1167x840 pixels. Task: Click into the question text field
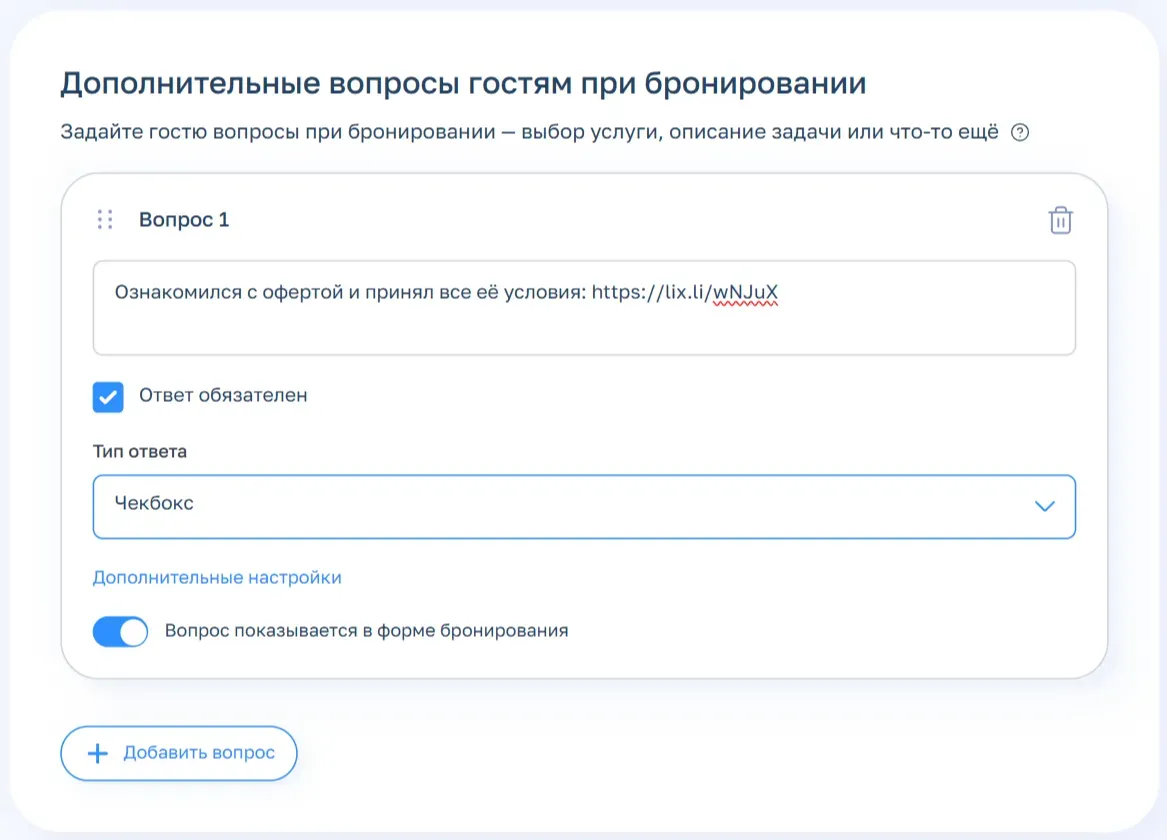point(584,308)
